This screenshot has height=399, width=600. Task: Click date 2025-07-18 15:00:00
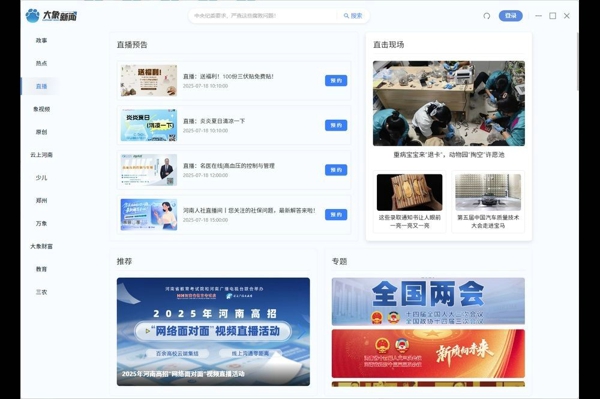[x=205, y=220]
